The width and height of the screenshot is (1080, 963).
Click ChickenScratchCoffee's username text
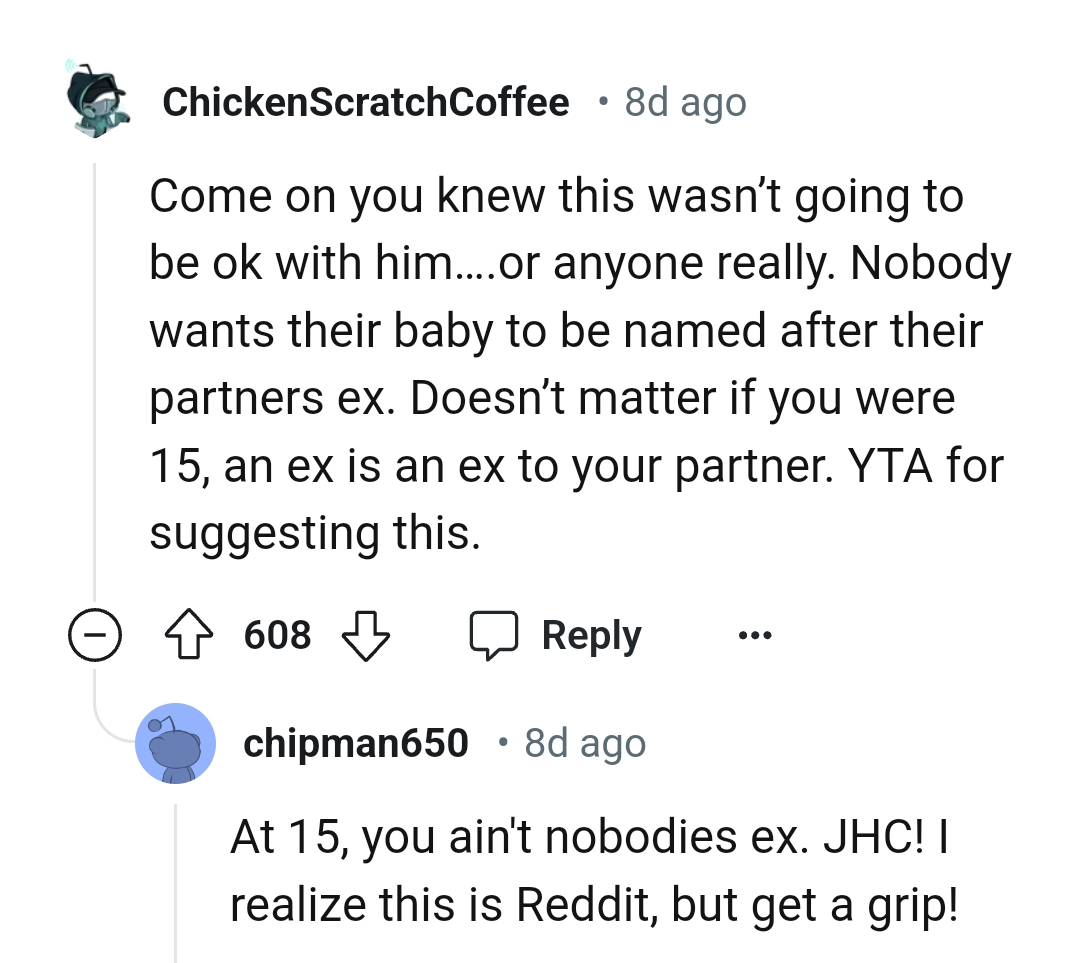(365, 100)
